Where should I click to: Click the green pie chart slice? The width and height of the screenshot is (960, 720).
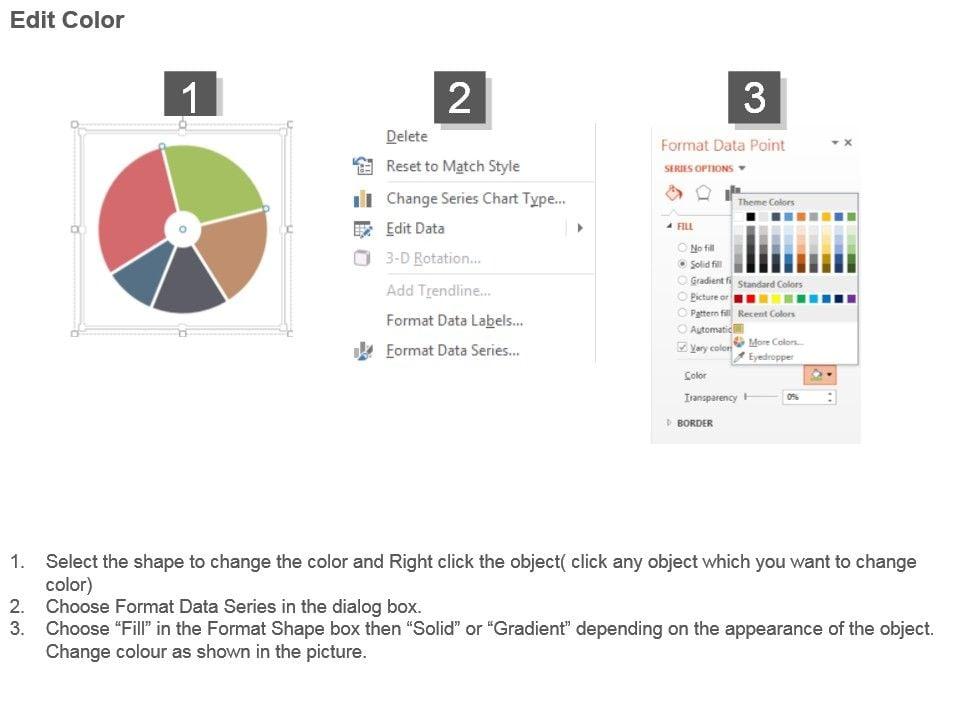[214, 178]
